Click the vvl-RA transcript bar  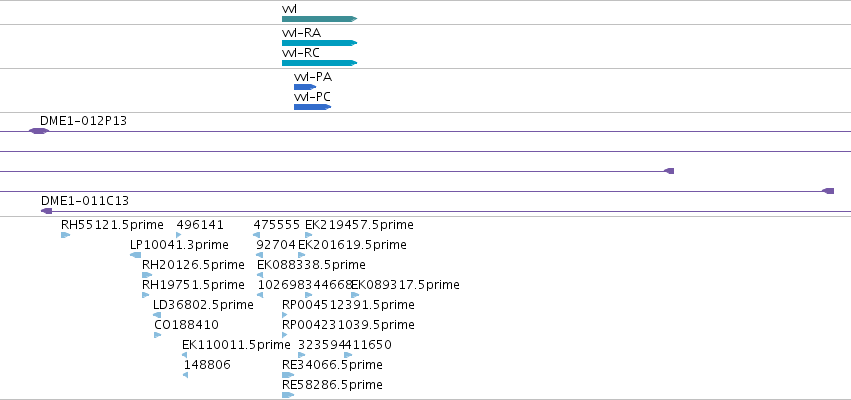click(319, 43)
